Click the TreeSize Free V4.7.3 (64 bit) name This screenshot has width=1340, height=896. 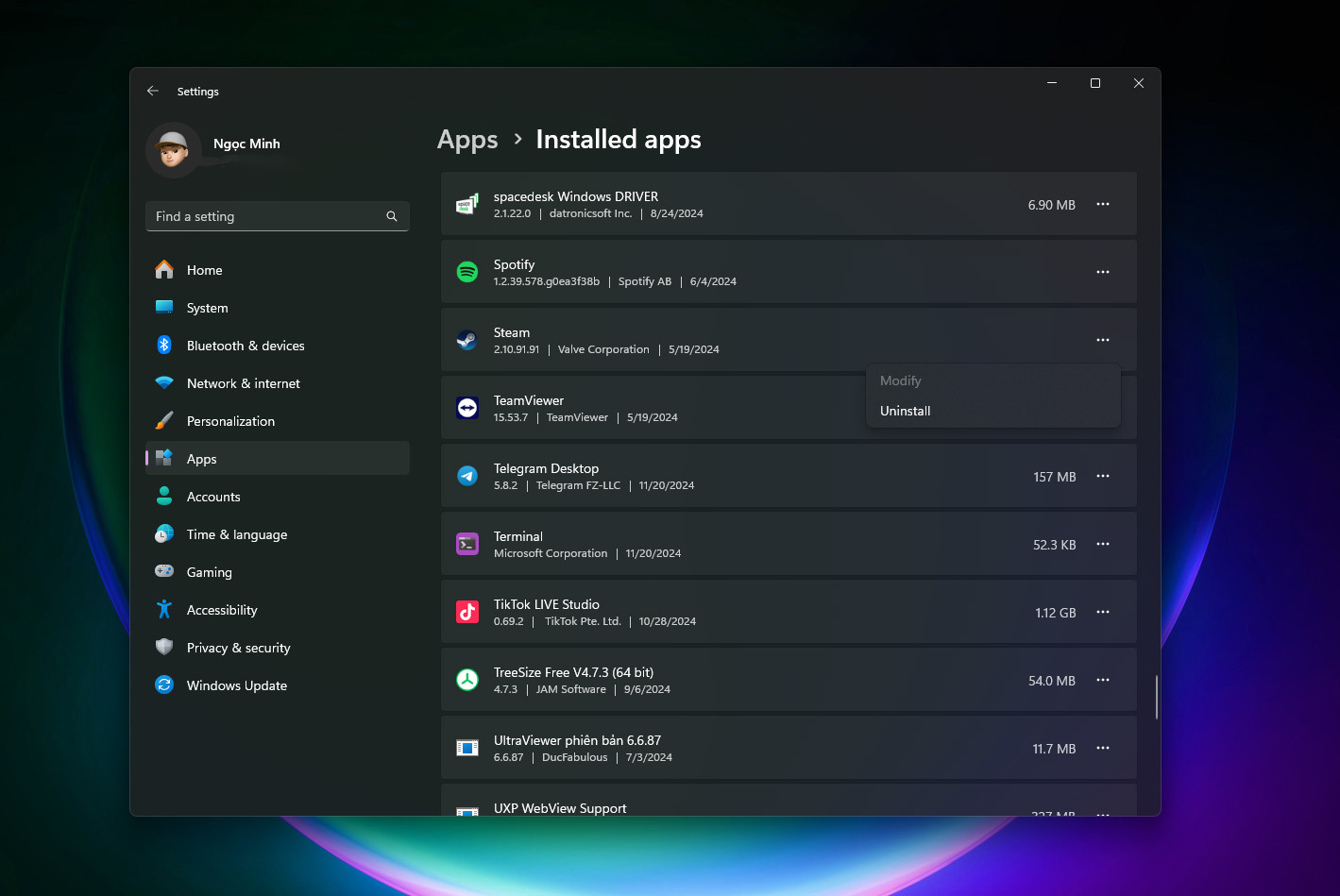574,672
